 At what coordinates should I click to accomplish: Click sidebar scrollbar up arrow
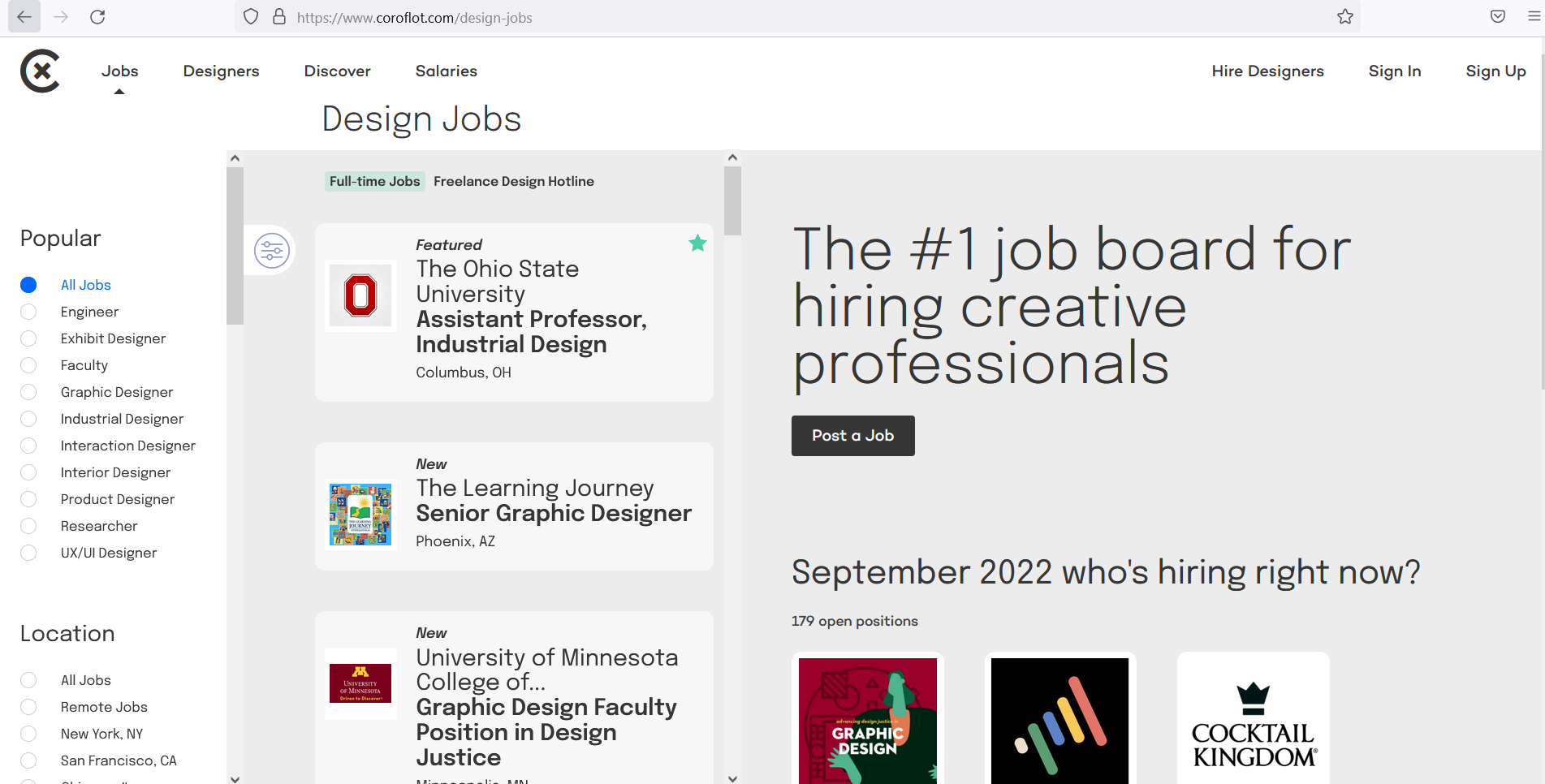coord(235,158)
